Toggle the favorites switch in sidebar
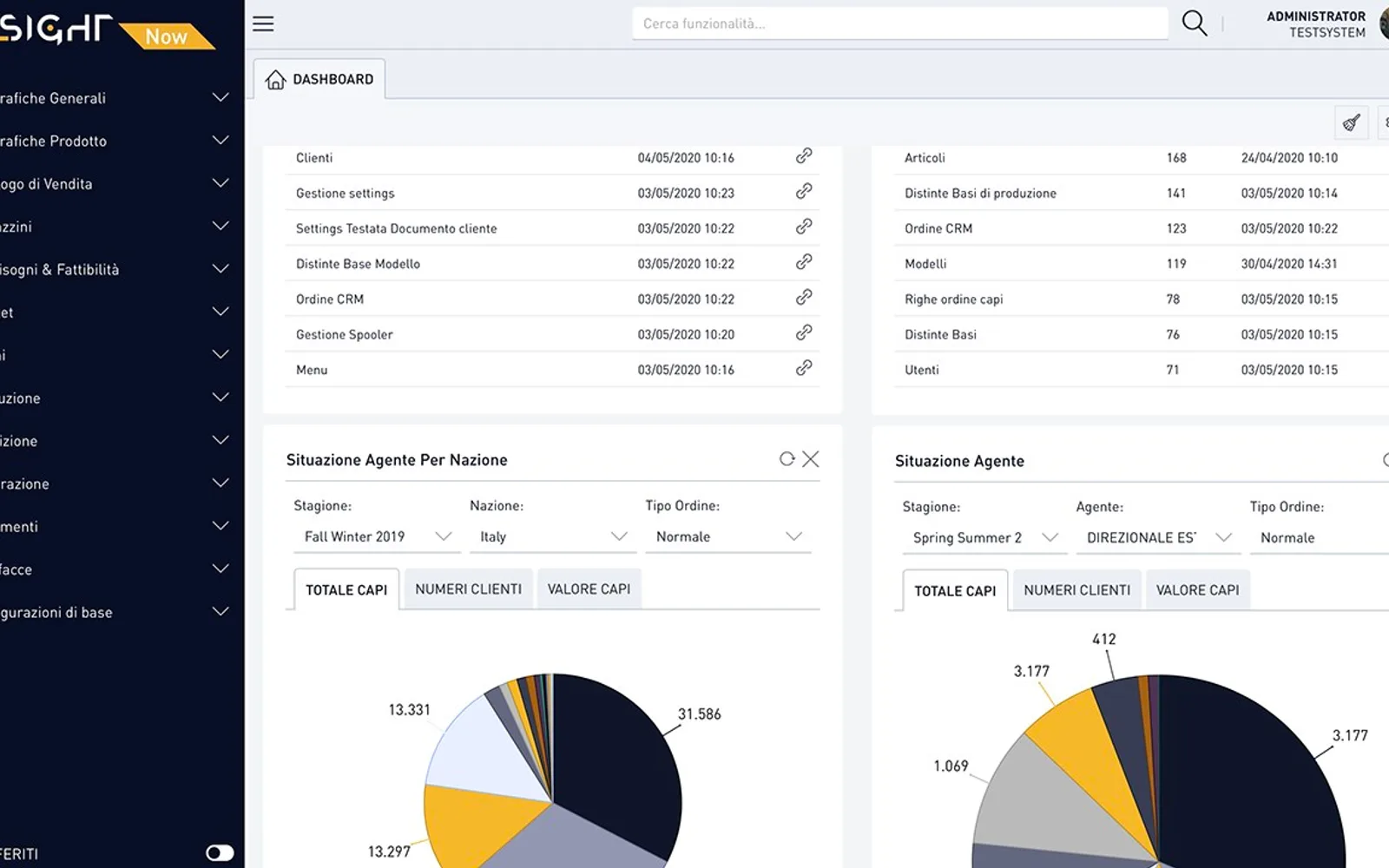The width and height of the screenshot is (1389, 868). (x=220, y=853)
